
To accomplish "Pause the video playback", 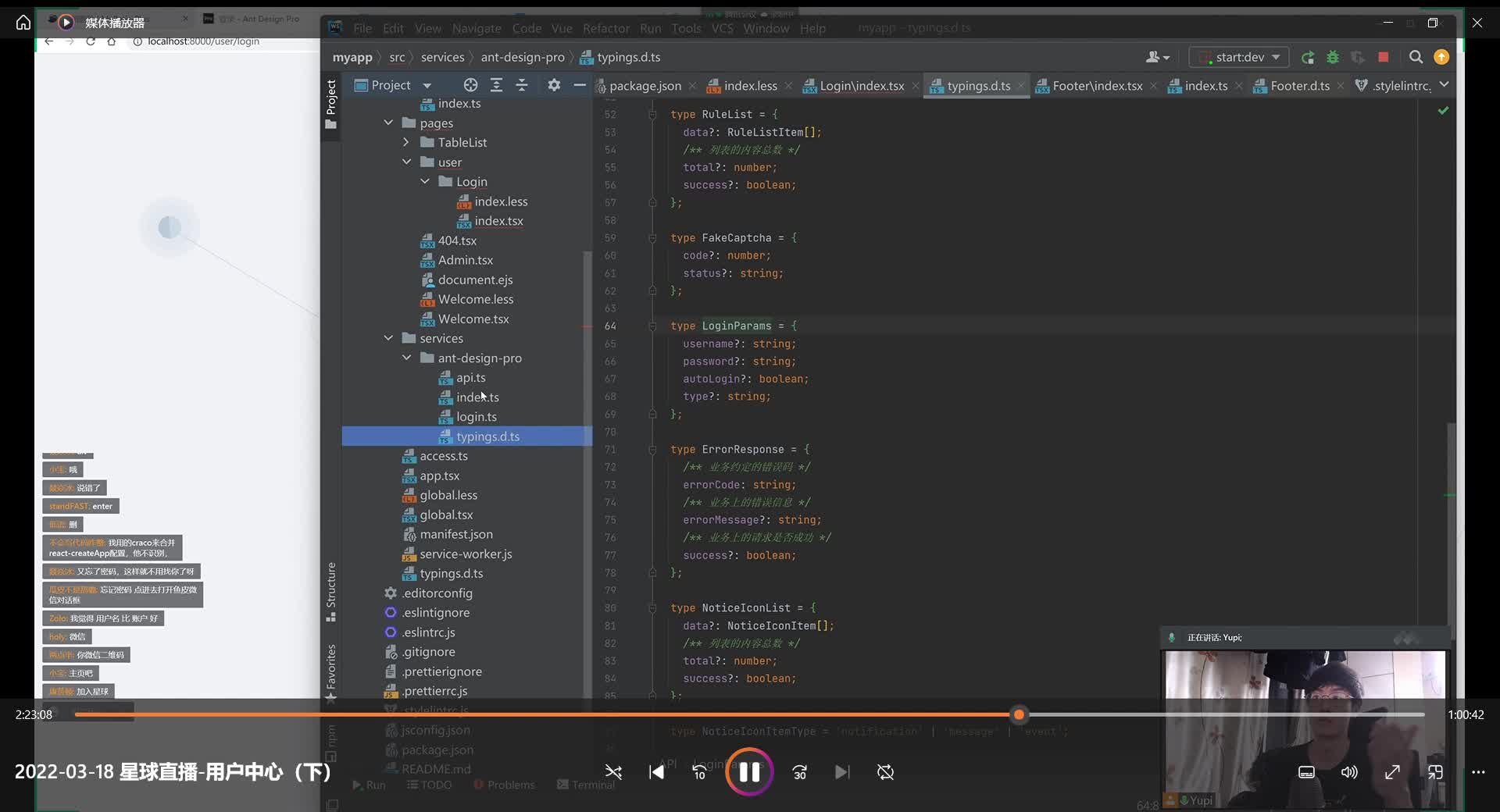I will coord(748,772).
